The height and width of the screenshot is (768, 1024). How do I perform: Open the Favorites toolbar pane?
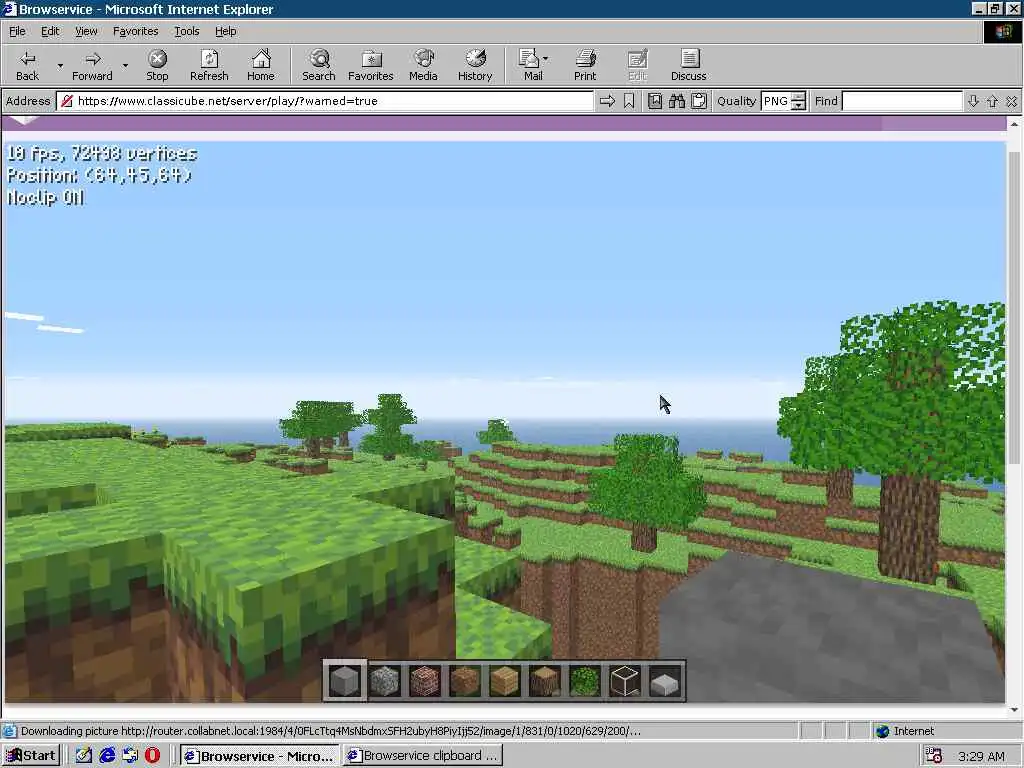pyautogui.click(x=370, y=65)
